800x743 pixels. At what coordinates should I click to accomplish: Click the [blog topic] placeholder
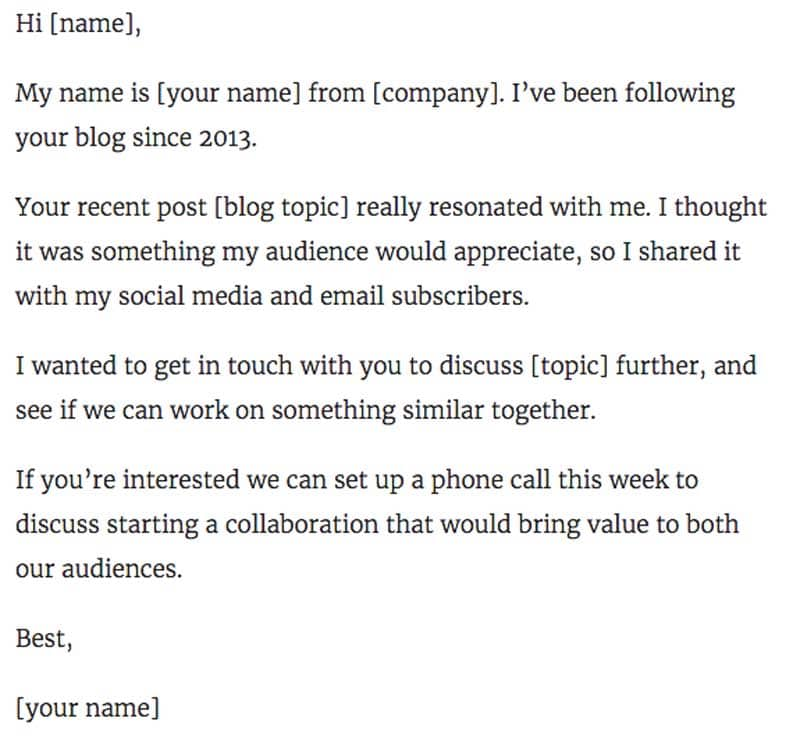click(282, 208)
